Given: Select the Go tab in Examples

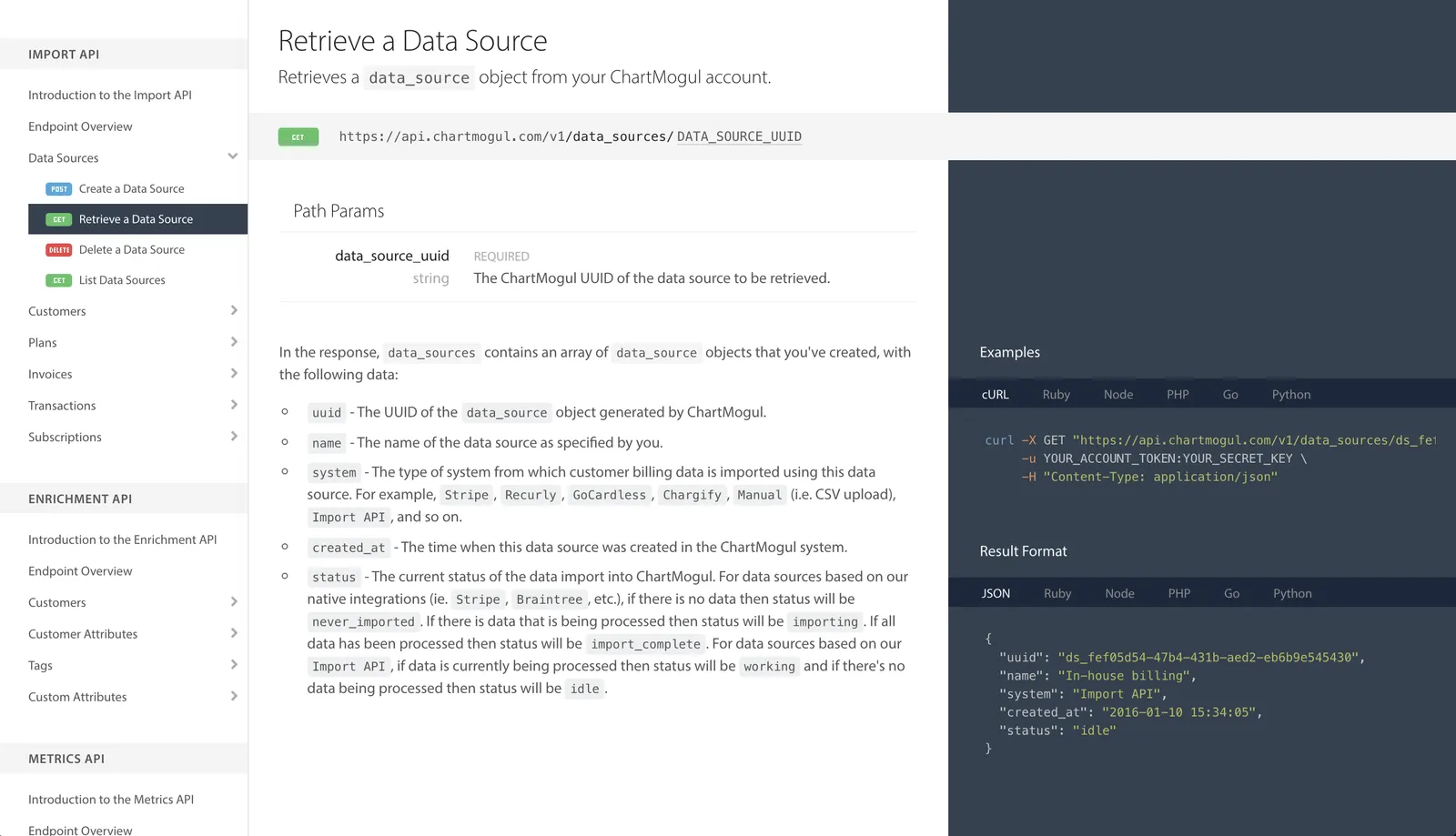Looking at the screenshot, I should (1230, 395).
